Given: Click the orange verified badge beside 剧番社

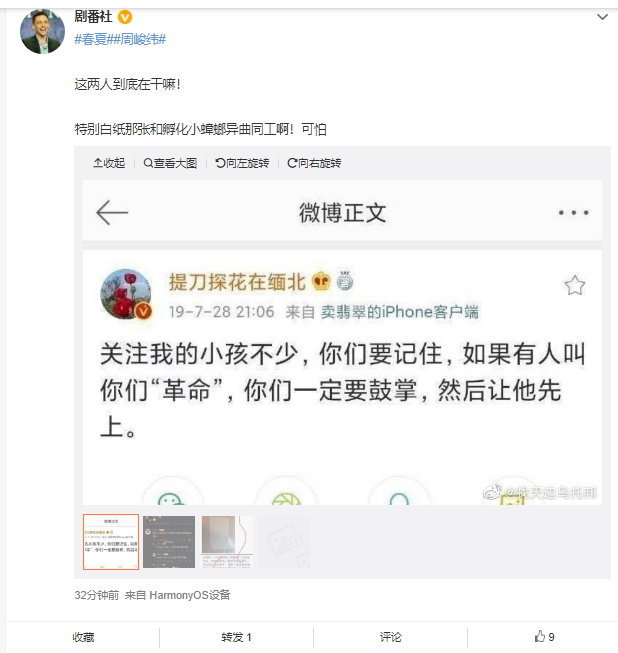Looking at the screenshot, I should coord(125,17).
